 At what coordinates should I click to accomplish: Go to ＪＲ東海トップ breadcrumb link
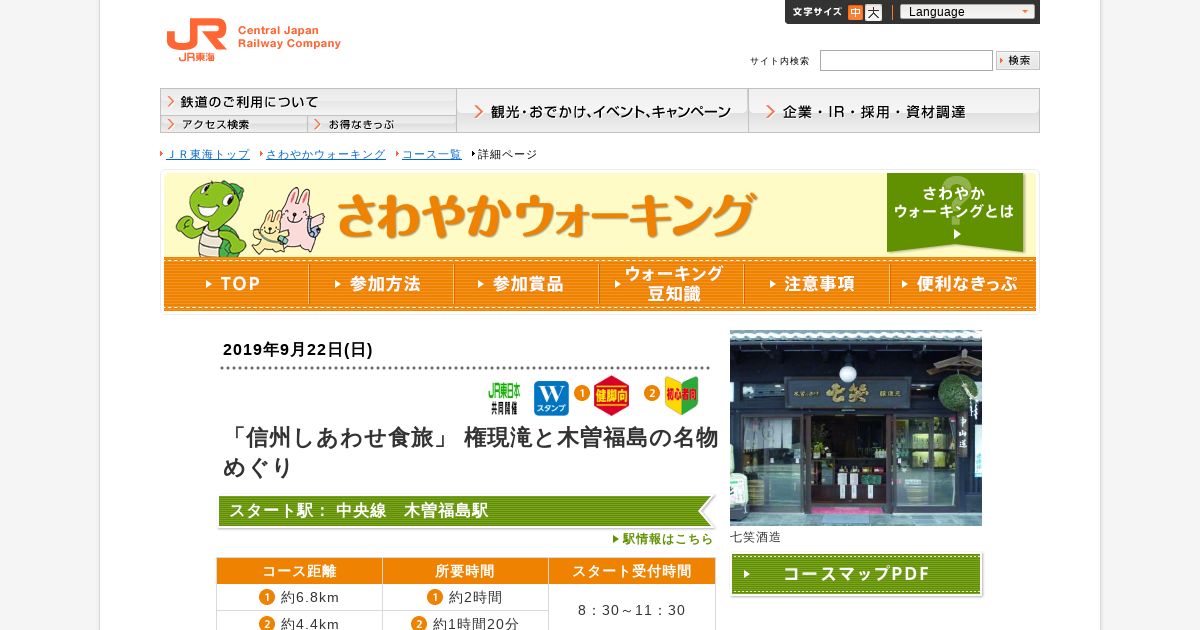coord(208,154)
